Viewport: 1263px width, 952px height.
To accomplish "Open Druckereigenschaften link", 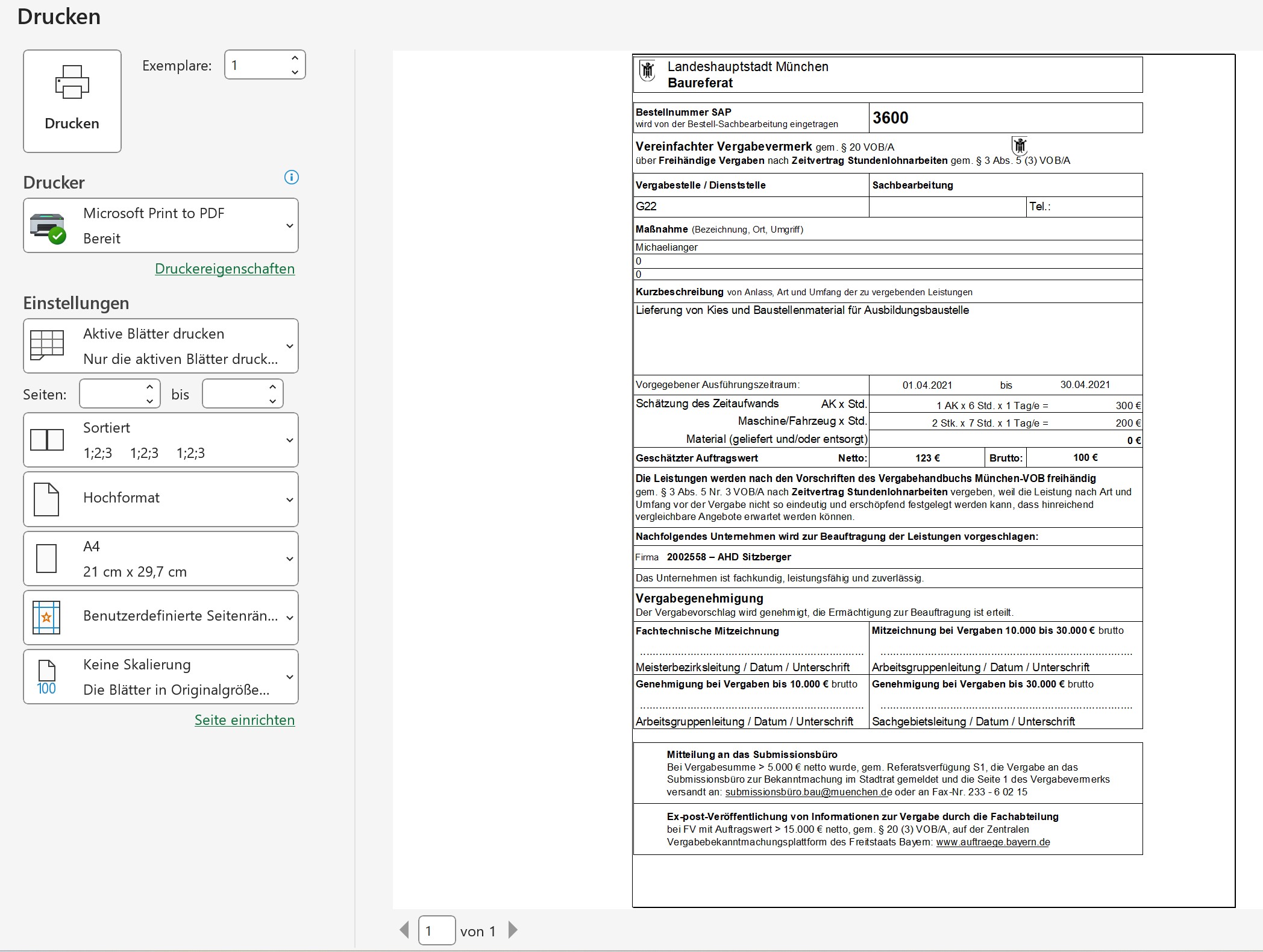I will click(225, 269).
